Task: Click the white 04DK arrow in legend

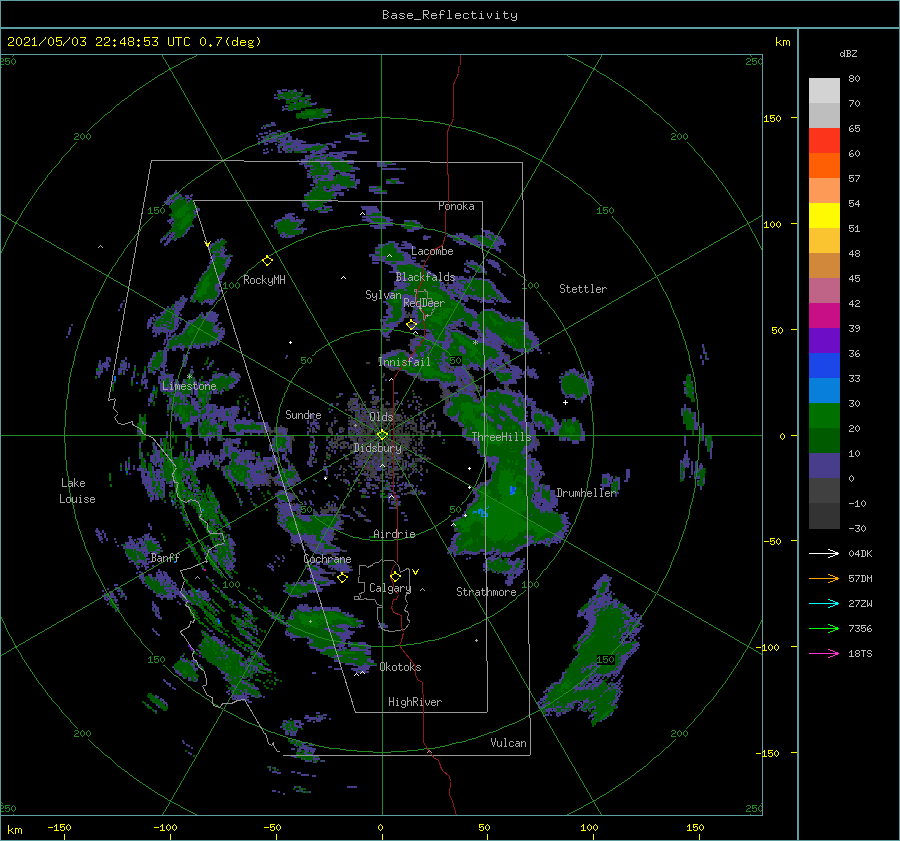Action: click(x=824, y=553)
